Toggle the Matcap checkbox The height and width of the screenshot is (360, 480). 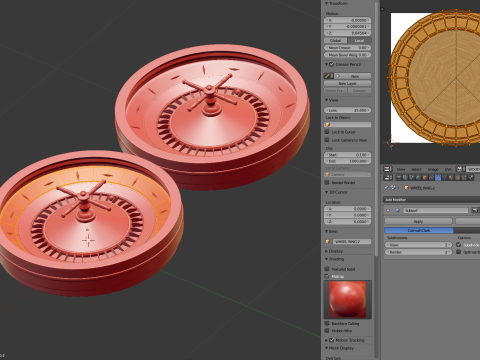[327, 276]
